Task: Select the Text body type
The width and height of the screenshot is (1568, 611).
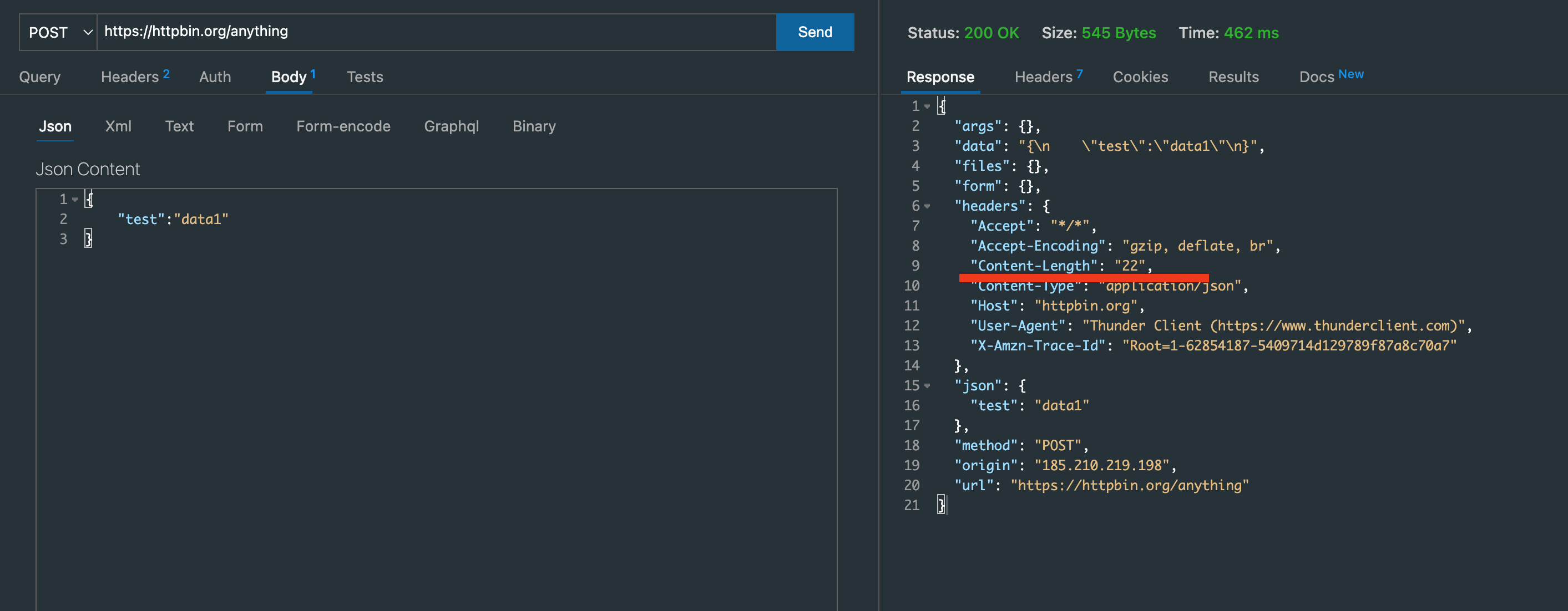Action: (x=179, y=126)
